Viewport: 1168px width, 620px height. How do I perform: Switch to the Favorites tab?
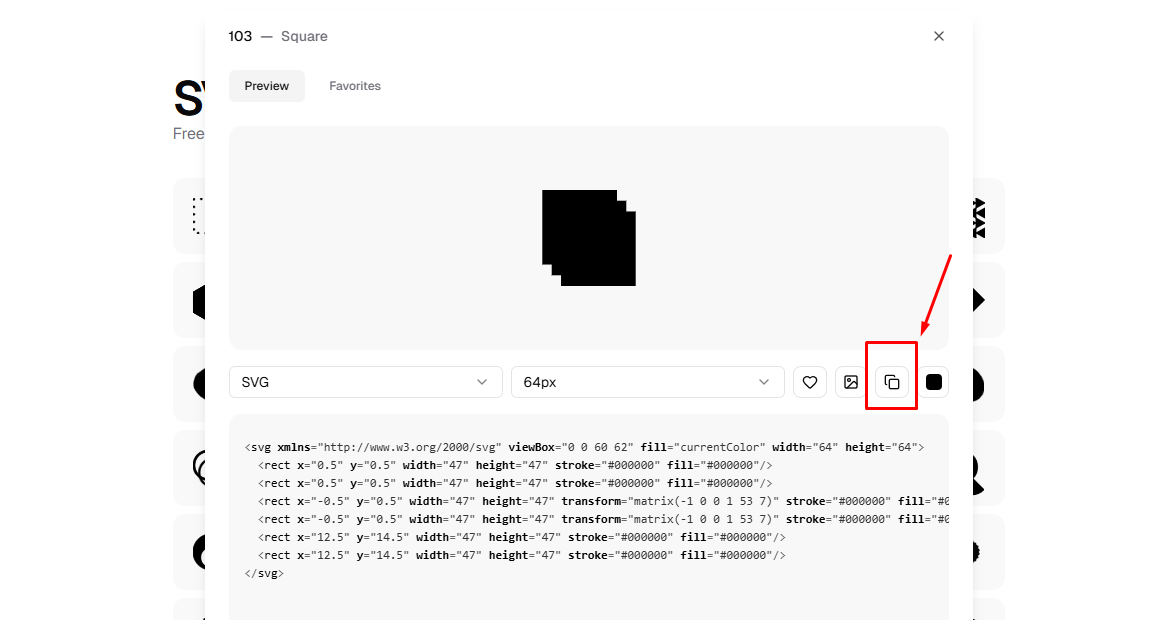tap(355, 86)
